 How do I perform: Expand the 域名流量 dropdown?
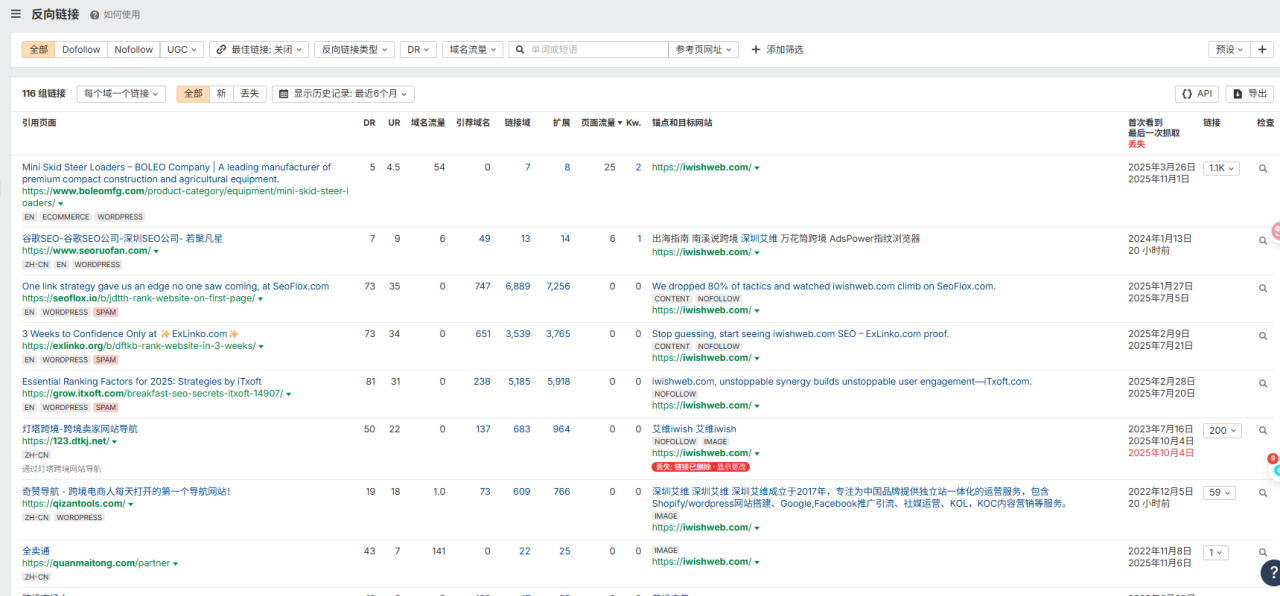pos(472,48)
